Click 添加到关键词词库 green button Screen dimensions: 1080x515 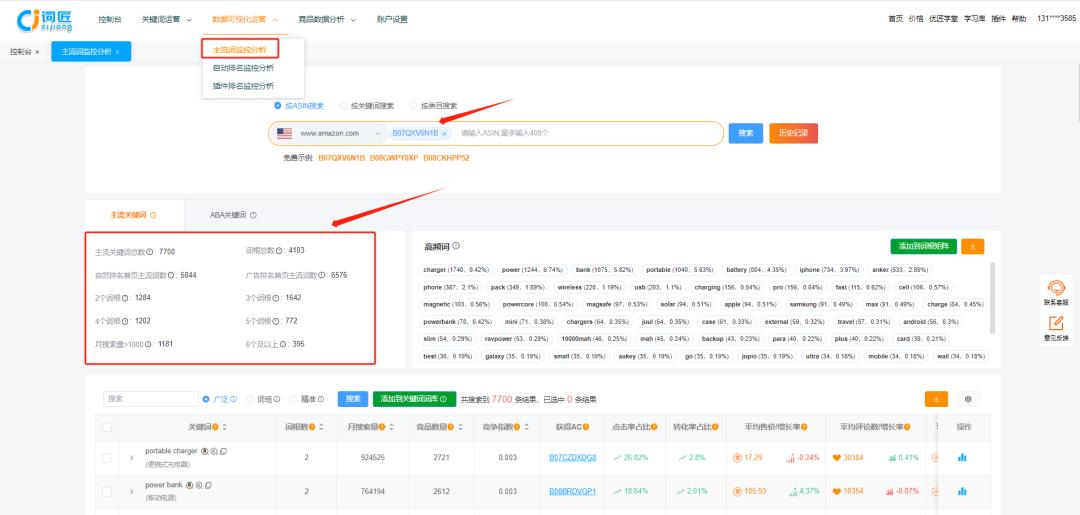(414, 399)
